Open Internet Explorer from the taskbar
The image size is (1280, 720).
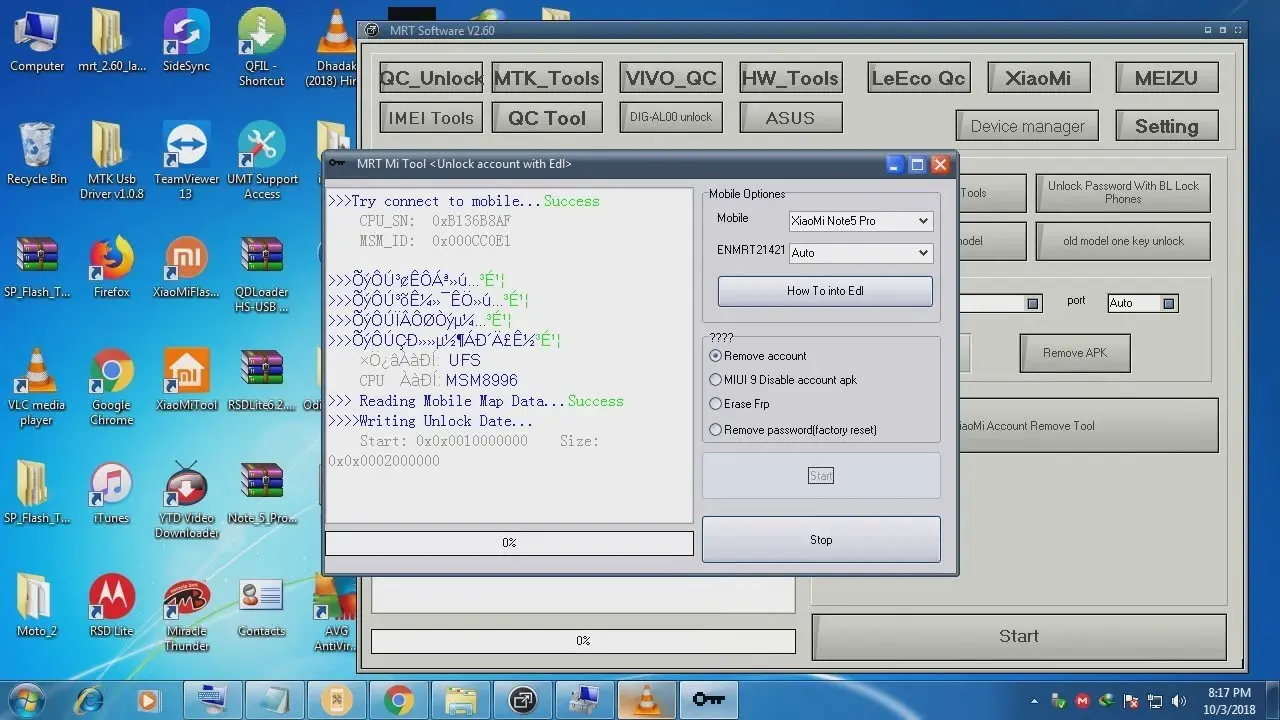88,699
